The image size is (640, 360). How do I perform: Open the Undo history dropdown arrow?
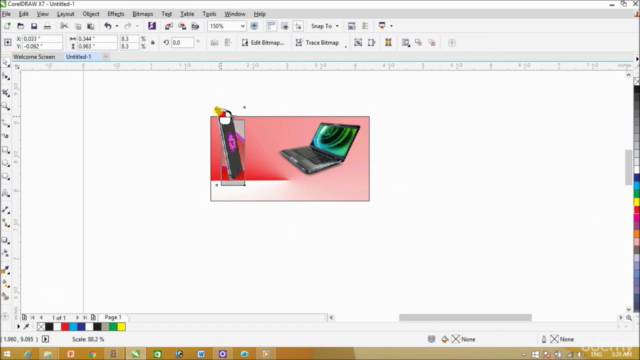(x=117, y=26)
